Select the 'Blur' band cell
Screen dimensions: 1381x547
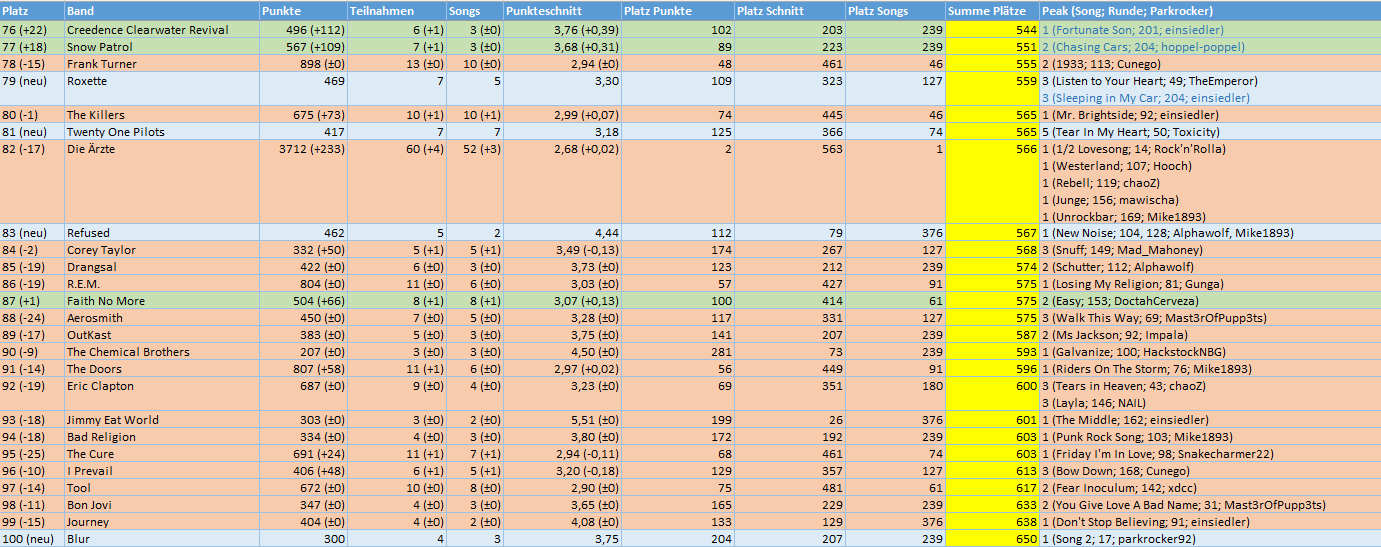click(161, 539)
